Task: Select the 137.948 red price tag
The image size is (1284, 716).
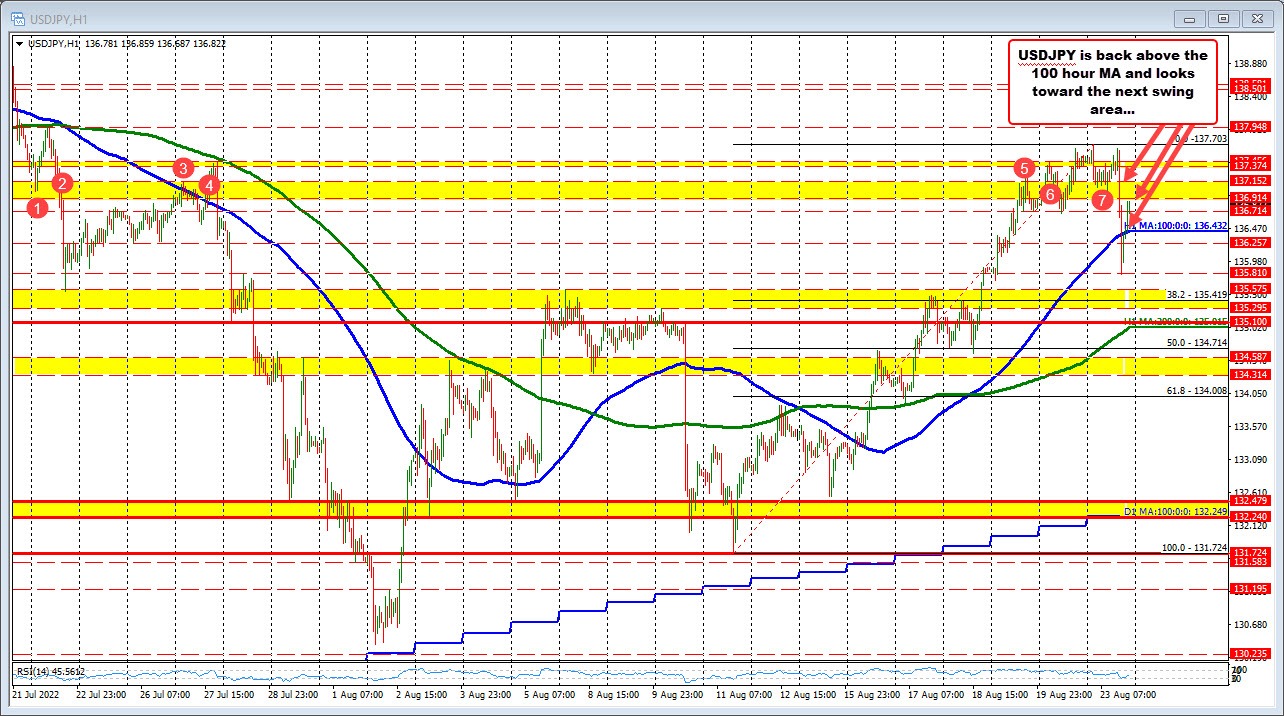Action: coord(1251,127)
